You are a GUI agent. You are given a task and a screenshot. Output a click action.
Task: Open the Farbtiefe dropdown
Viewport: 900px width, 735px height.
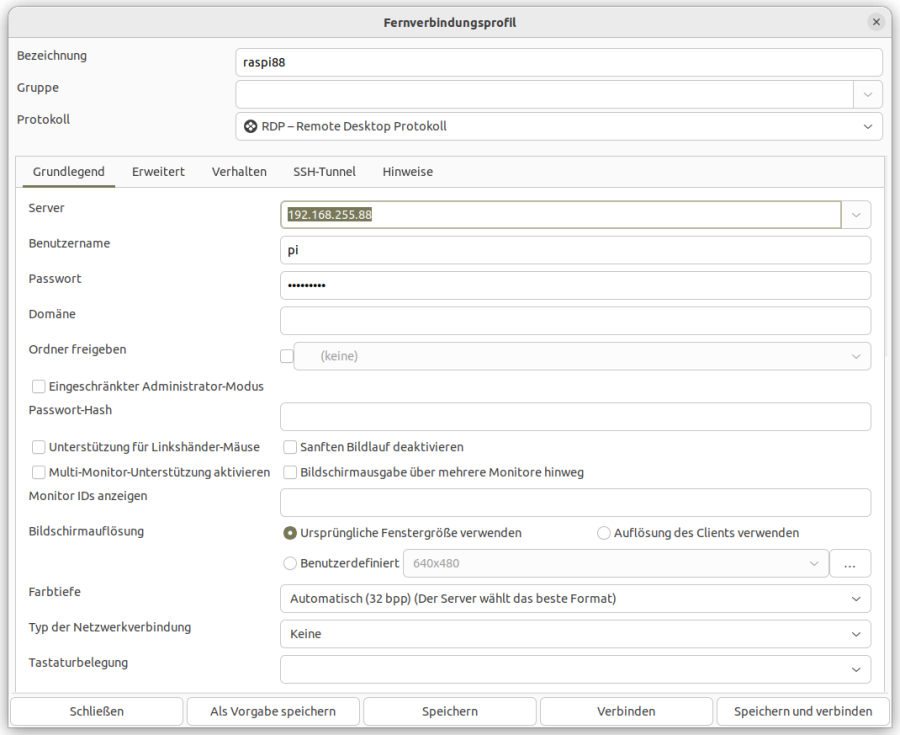pyautogui.click(x=574, y=599)
